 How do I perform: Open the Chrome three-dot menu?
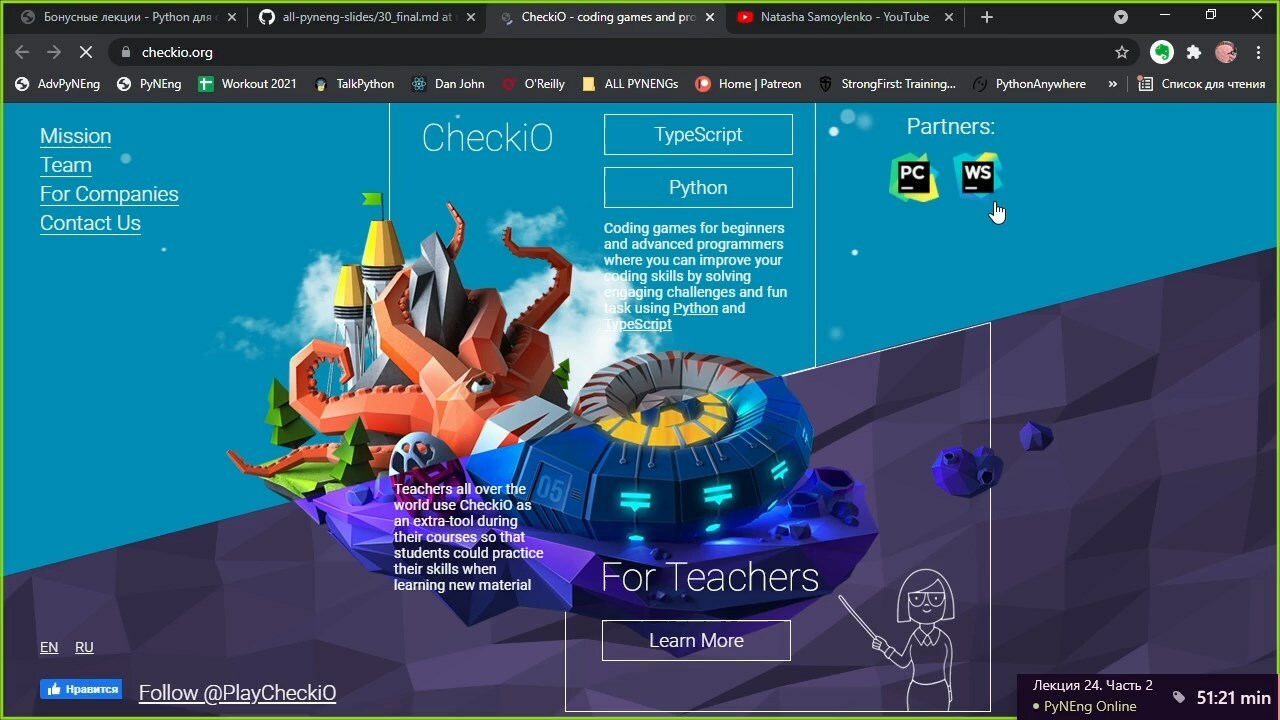pyautogui.click(x=1258, y=52)
